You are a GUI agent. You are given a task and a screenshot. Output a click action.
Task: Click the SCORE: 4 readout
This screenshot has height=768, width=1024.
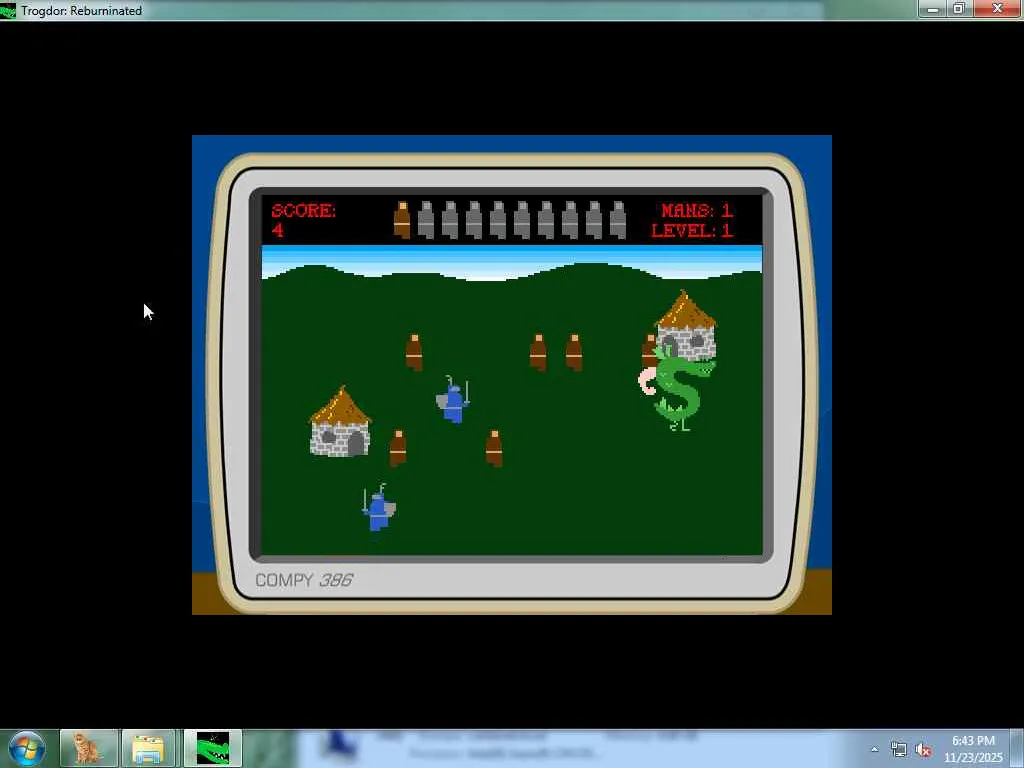(x=304, y=220)
